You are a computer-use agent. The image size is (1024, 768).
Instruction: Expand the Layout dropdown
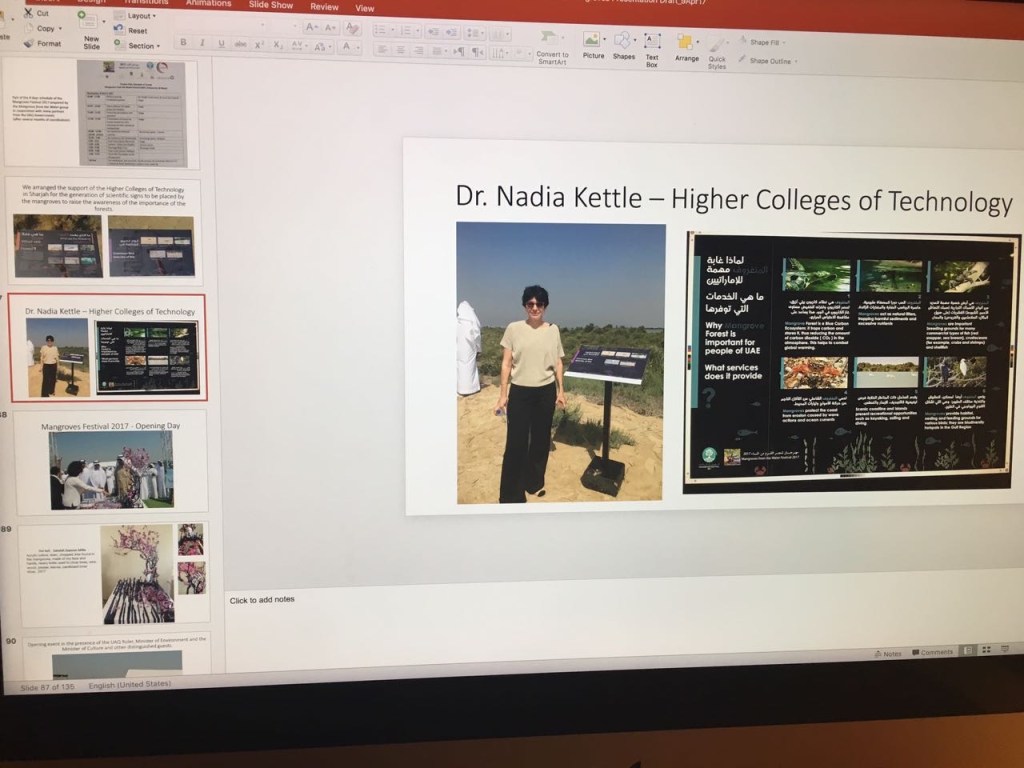pyautogui.click(x=140, y=16)
